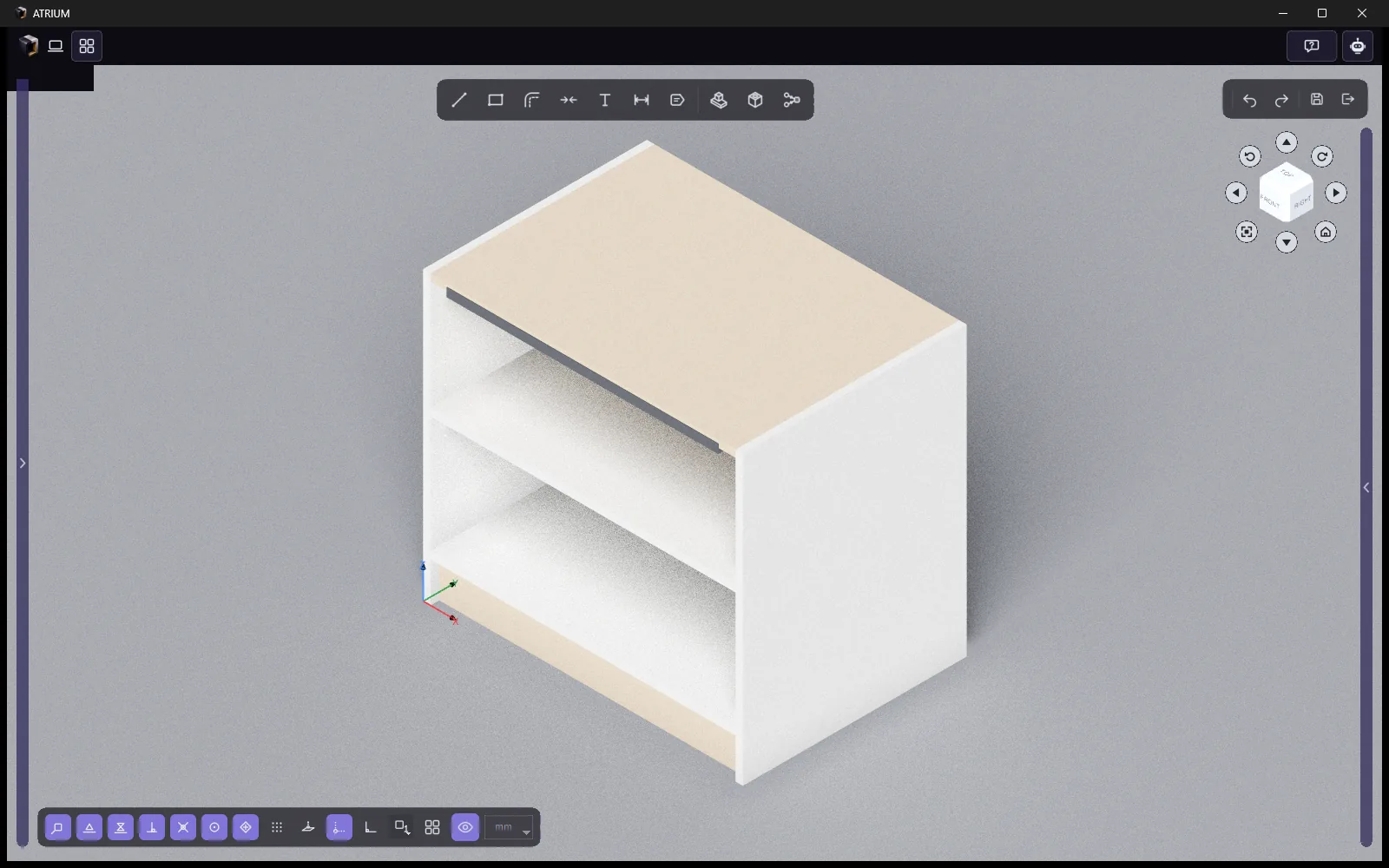The image size is (1389, 868).
Task: Toggle the intersection X snap
Action: click(x=183, y=828)
